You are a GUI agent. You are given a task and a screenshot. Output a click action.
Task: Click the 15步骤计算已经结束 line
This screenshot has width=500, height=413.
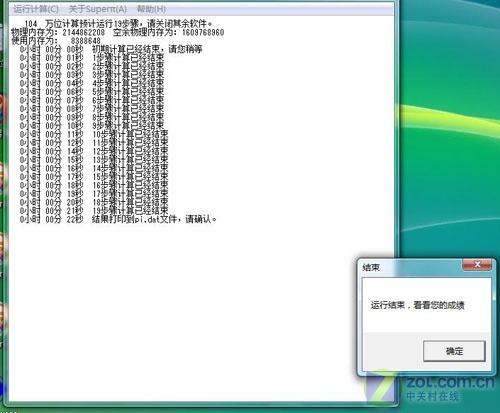pos(94,177)
